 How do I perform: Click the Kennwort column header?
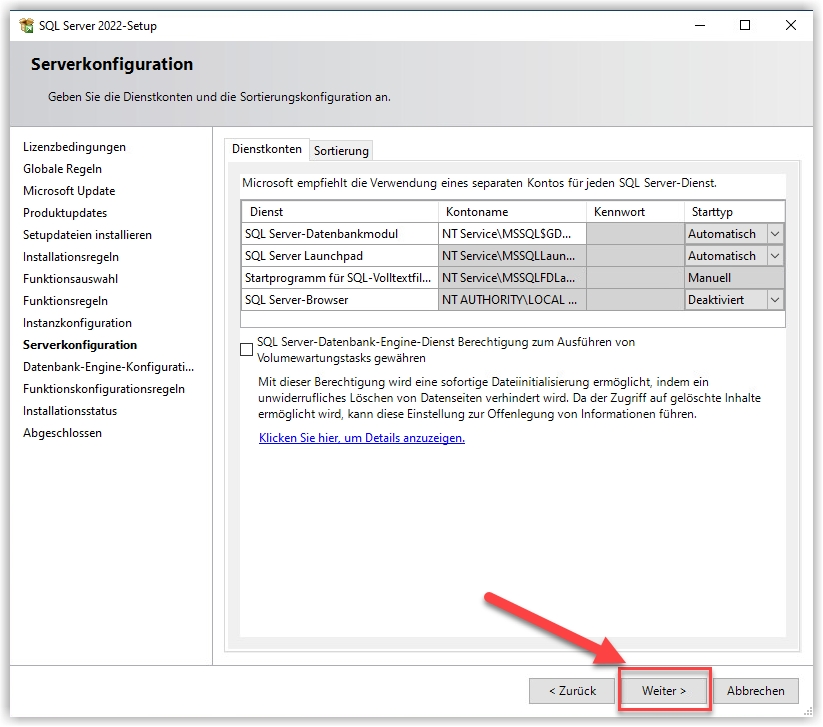tap(635, 212)
